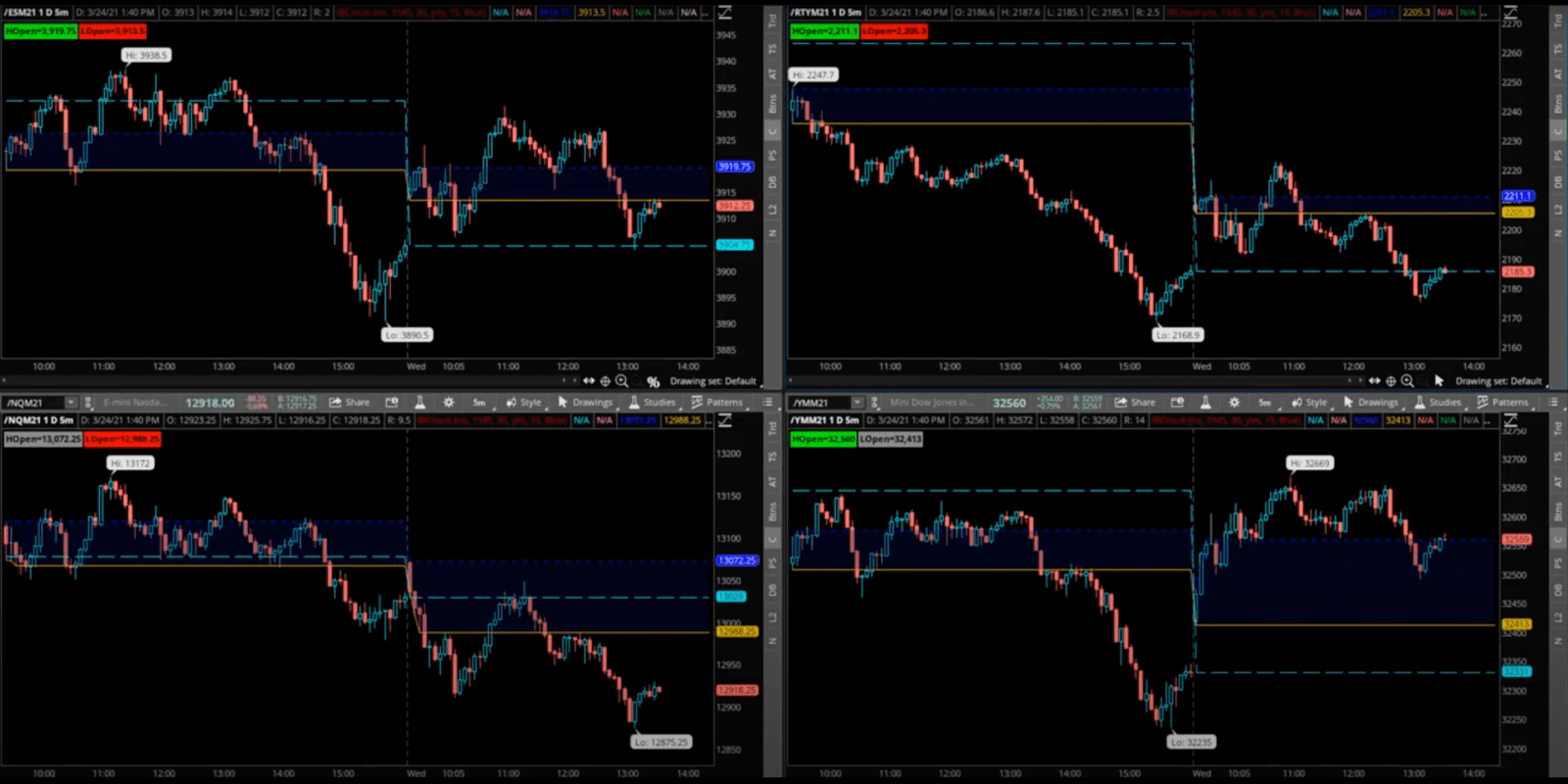
Task: Click blue 3919.75 price-axis marker
Action: pyautogui.click(x=735, y=167)
